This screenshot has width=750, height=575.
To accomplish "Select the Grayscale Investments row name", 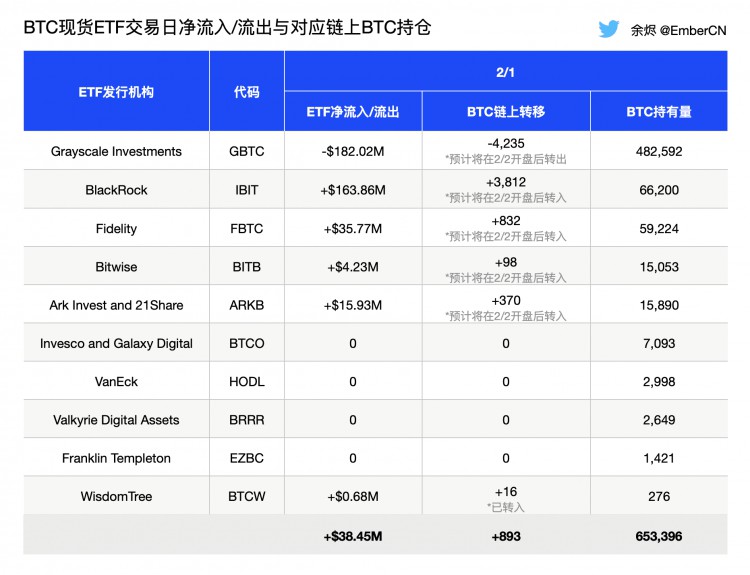I will point(116,152).
